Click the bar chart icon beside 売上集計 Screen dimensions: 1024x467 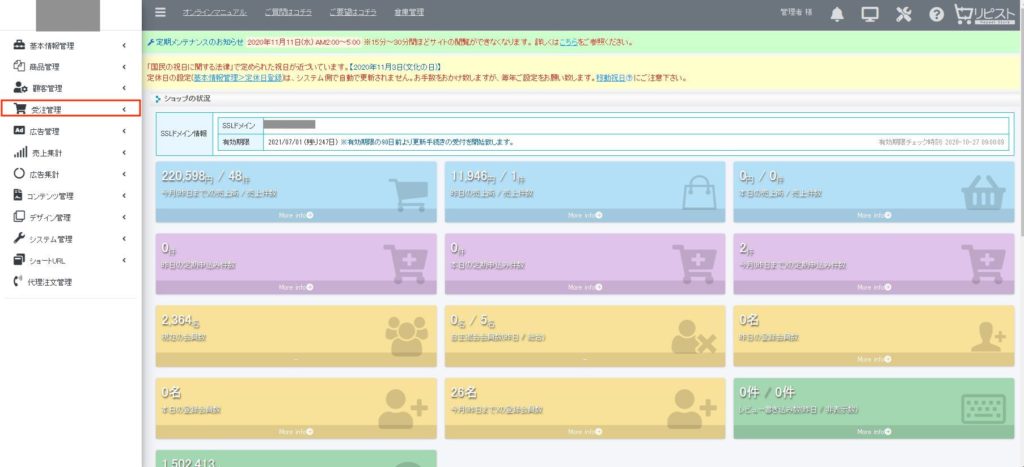(19, 152)
